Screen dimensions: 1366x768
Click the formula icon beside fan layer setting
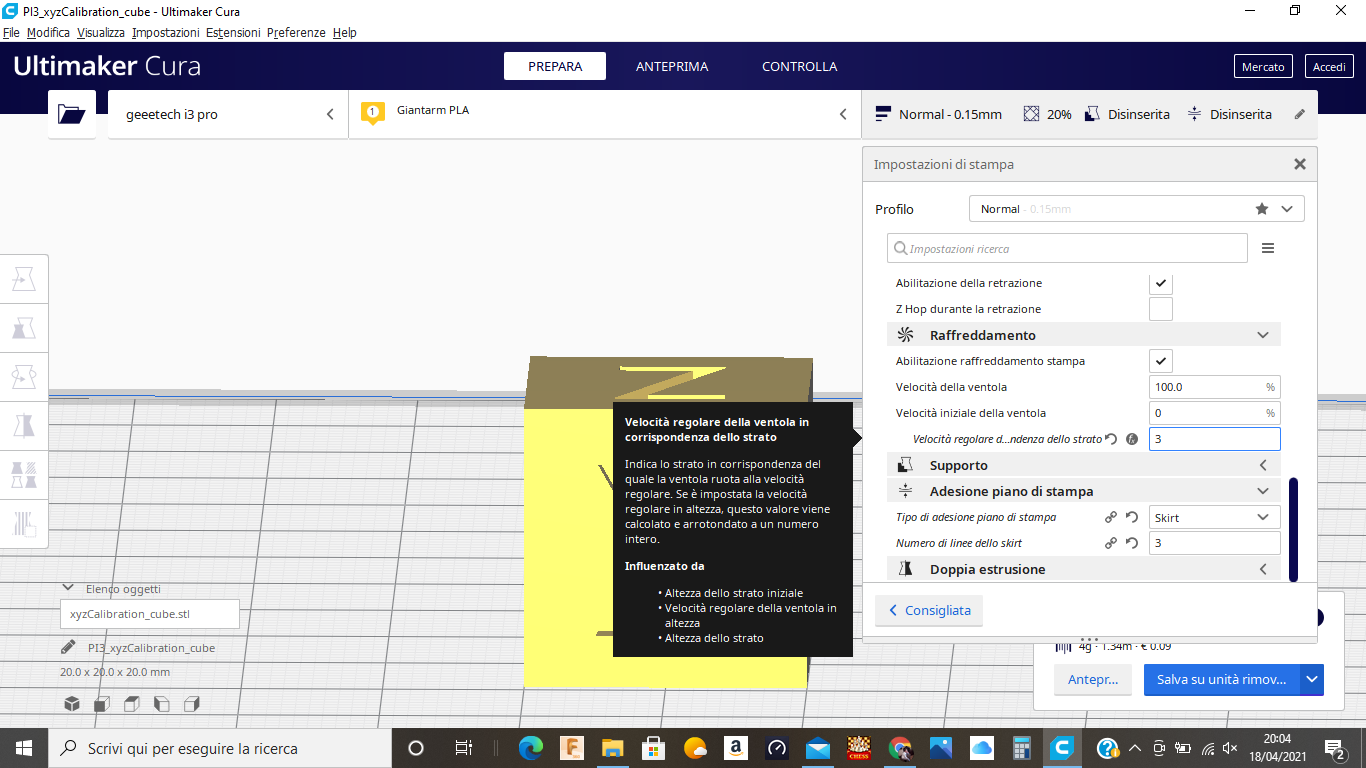[1132, 439]
